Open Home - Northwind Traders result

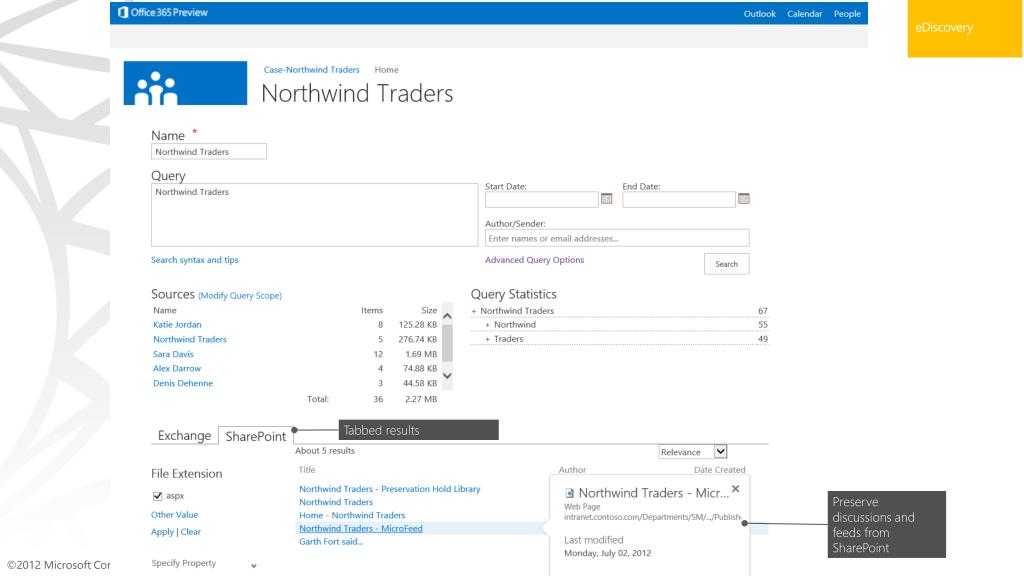click(352, 515)
